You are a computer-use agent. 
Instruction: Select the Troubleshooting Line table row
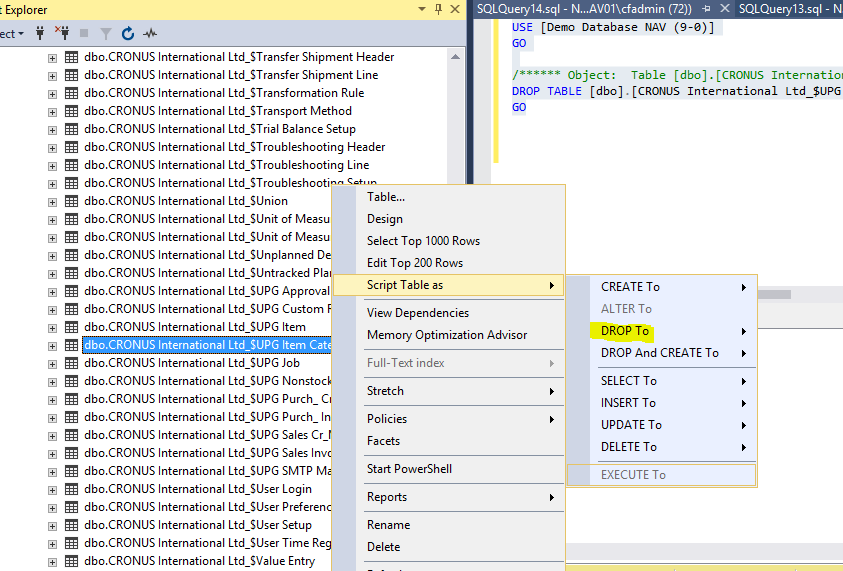click(226, 165)
